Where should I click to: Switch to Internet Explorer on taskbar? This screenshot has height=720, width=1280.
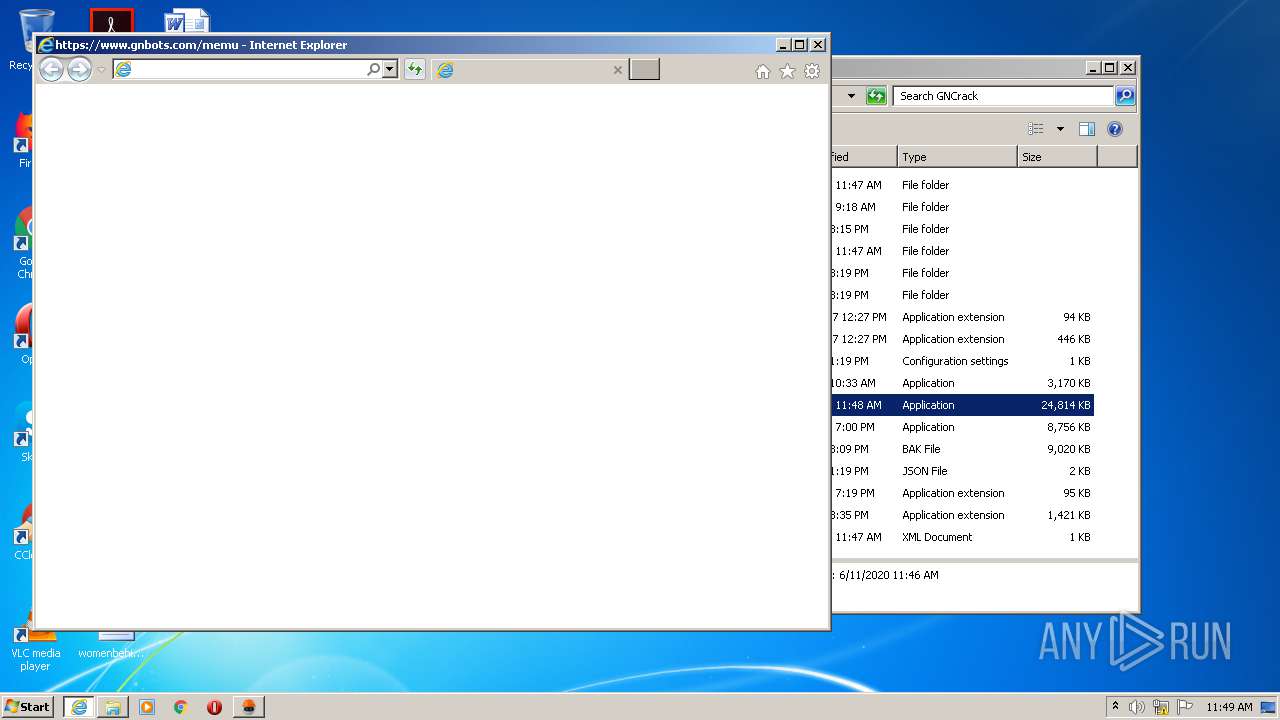pyautogui.click(x=79, y=706)
